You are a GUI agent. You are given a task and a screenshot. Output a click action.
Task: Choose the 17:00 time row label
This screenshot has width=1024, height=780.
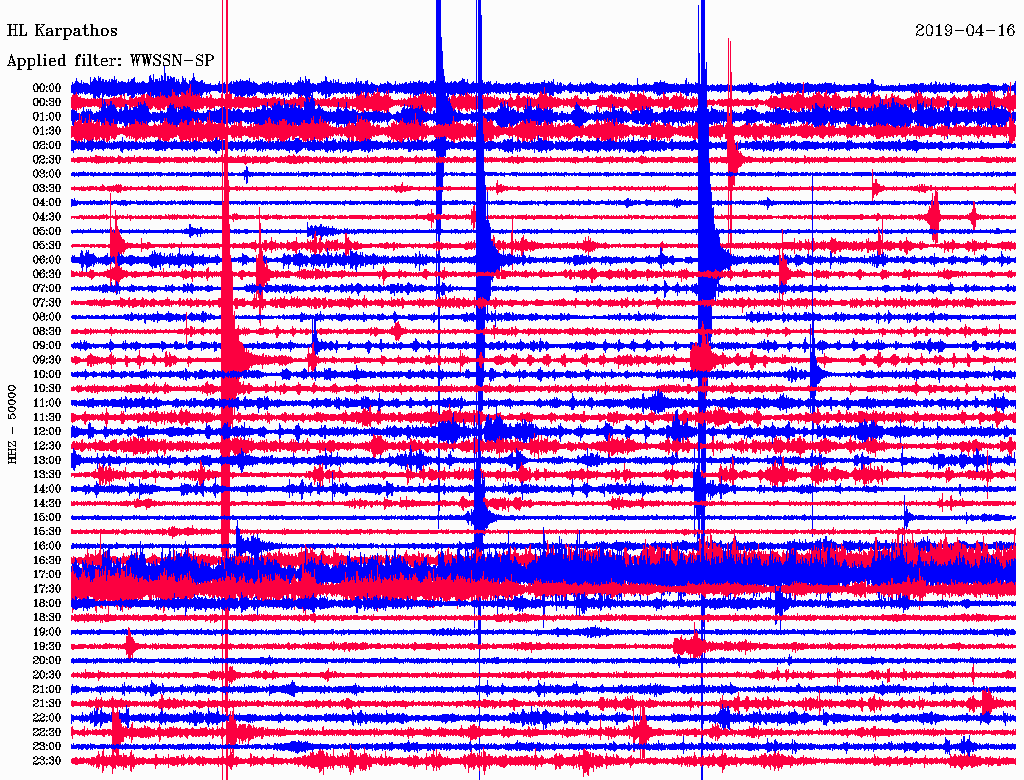pos(47,575)
